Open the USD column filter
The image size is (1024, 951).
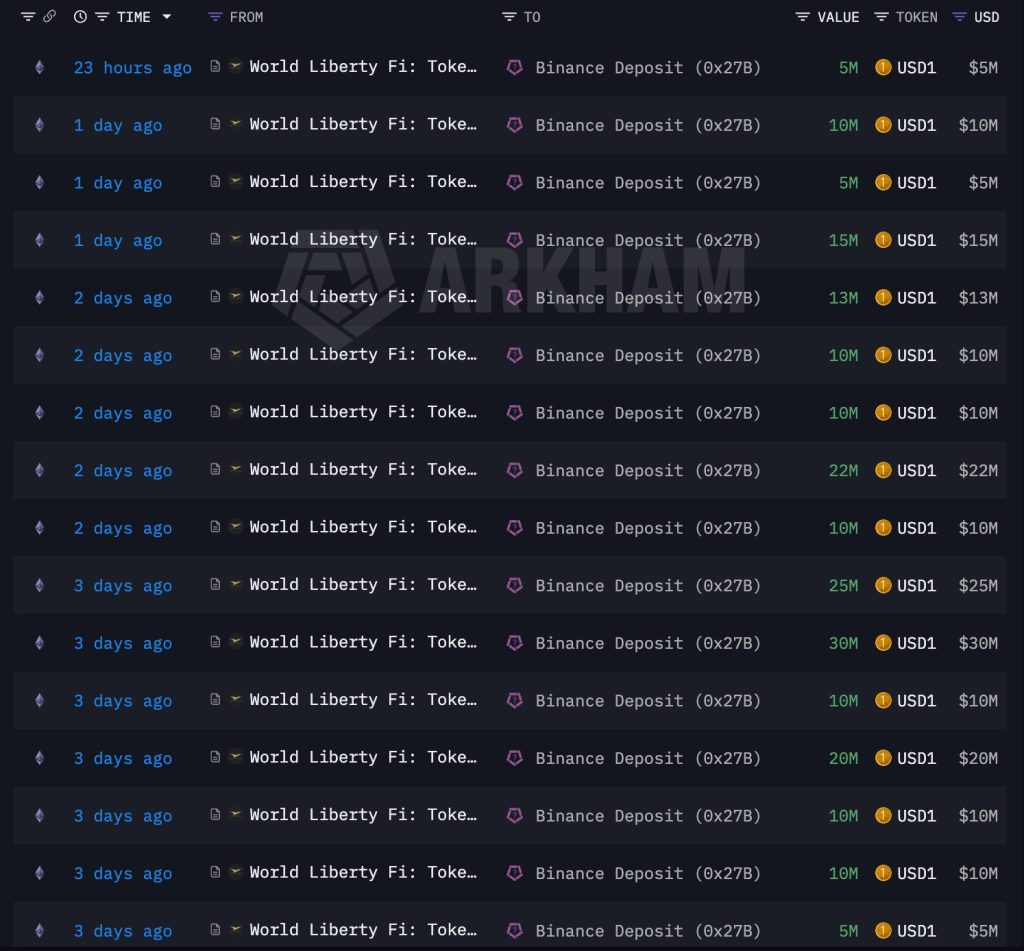960,17
